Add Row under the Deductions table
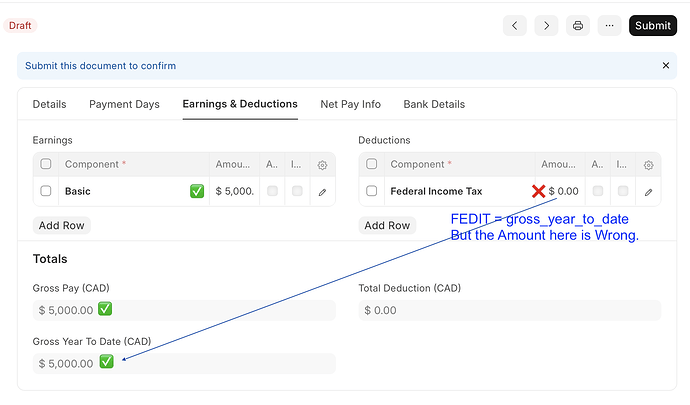This screenshot has width=690, height=405. (x=387, y=225)
